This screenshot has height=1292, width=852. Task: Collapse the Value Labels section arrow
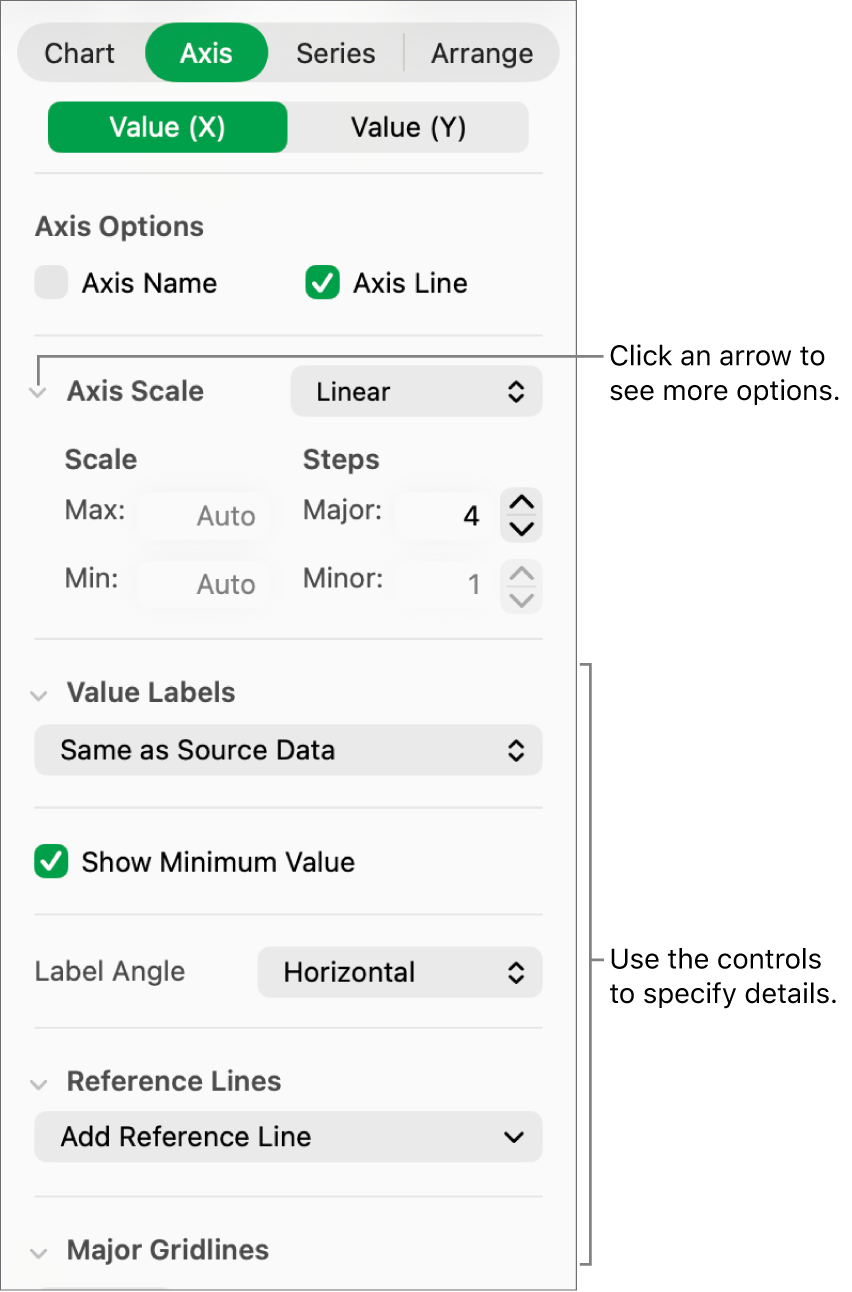click(38, 695)
